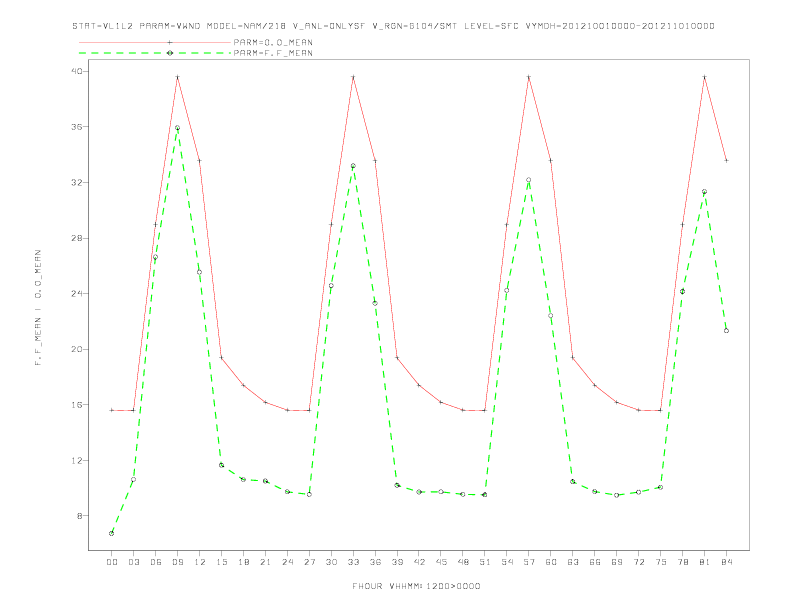The image size is (792, 612).
Task: Click the chart title line starting with STAT=VL1L2
Action: (393, 26)
